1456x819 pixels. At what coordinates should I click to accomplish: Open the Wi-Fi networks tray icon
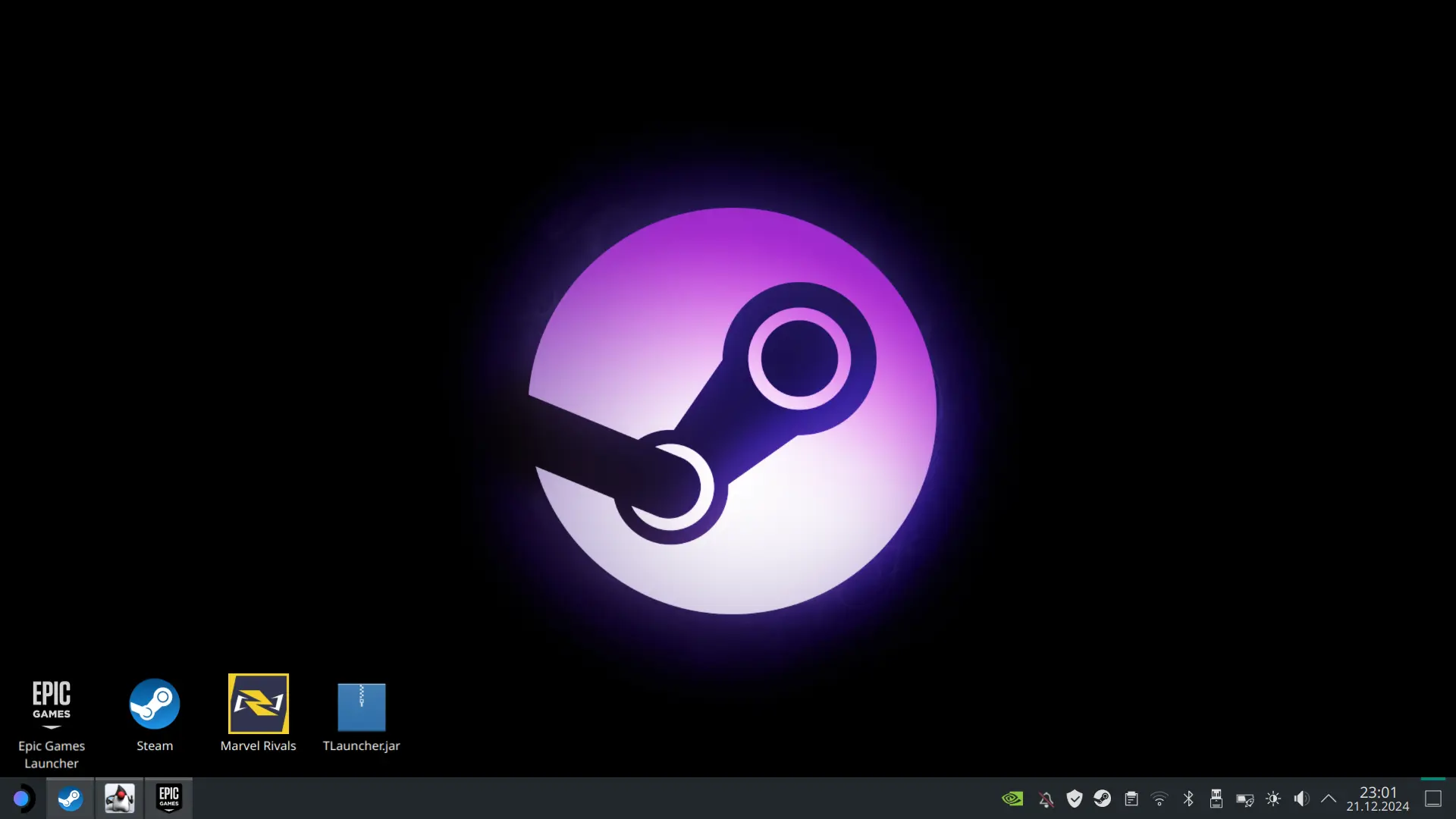1159,799
